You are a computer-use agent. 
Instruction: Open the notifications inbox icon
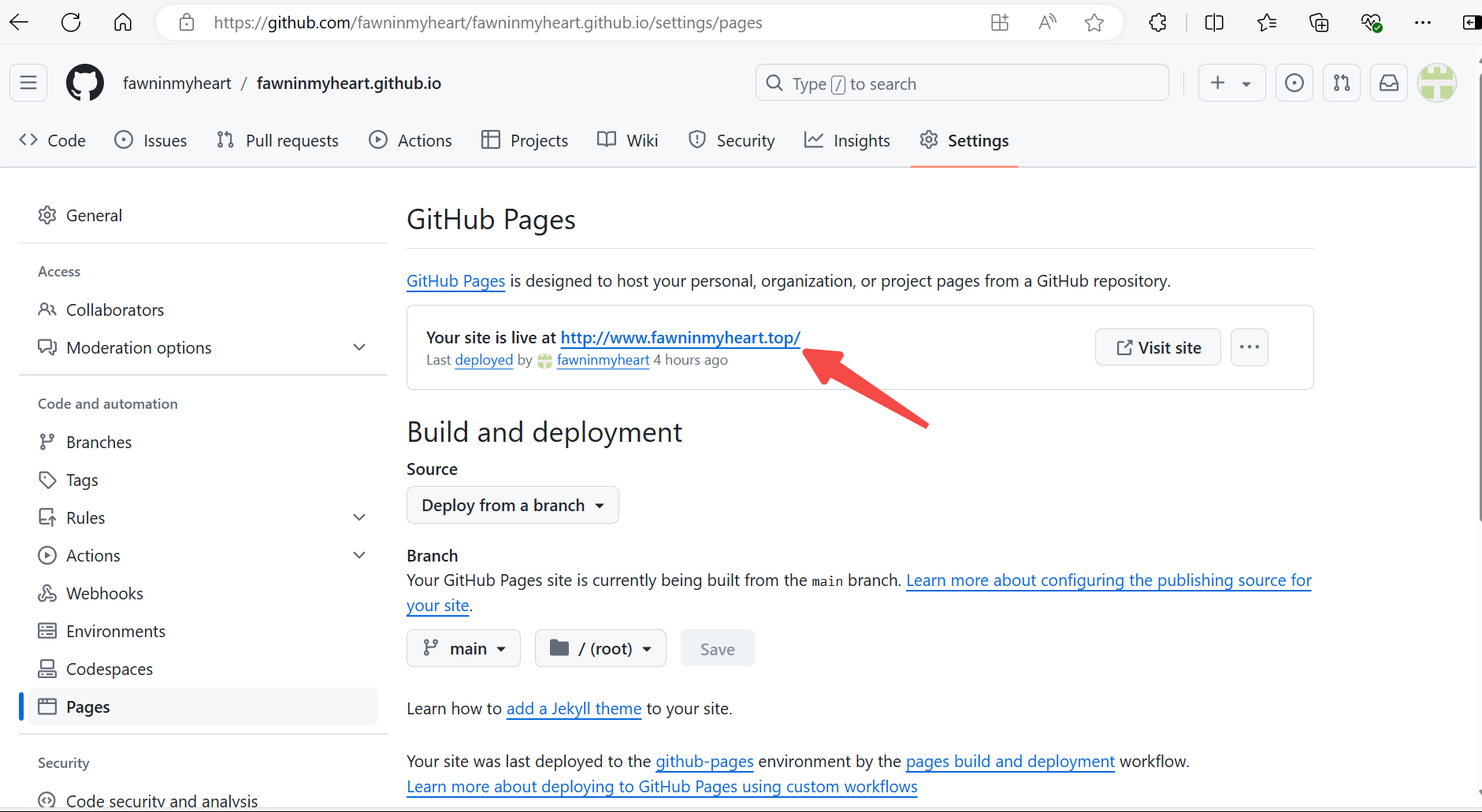pyautogui.click(x=1388, y=83)
